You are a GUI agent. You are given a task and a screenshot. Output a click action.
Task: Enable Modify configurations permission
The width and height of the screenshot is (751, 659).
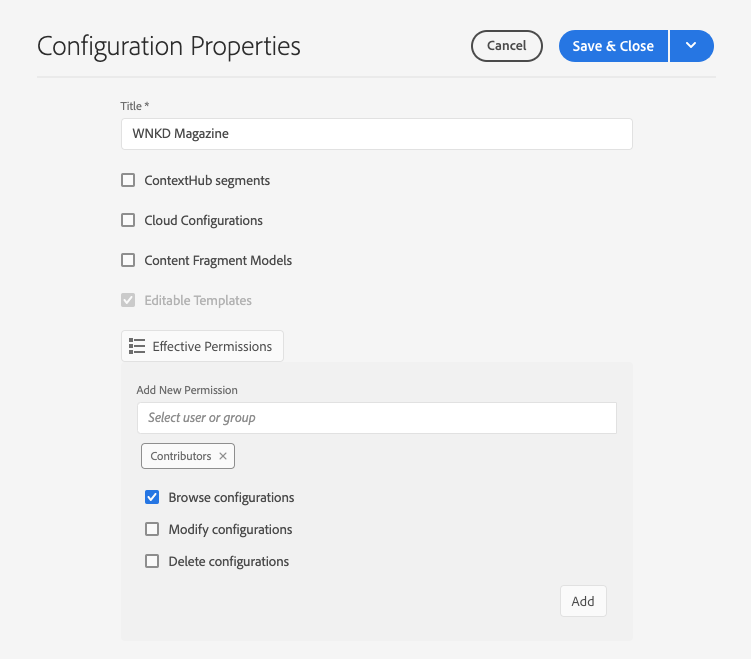coord(152,529)
